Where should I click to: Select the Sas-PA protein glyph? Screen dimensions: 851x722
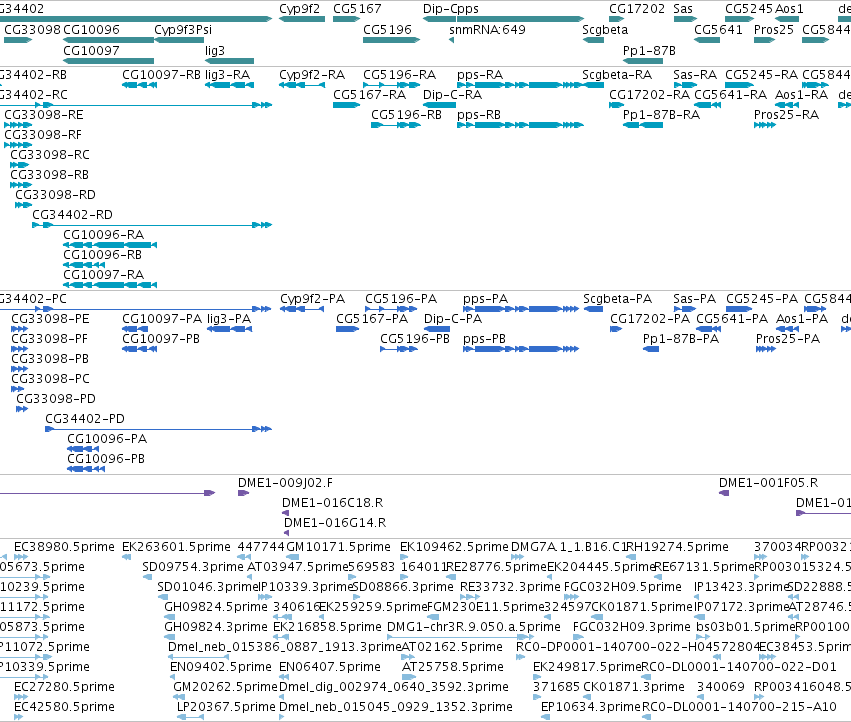684,309
